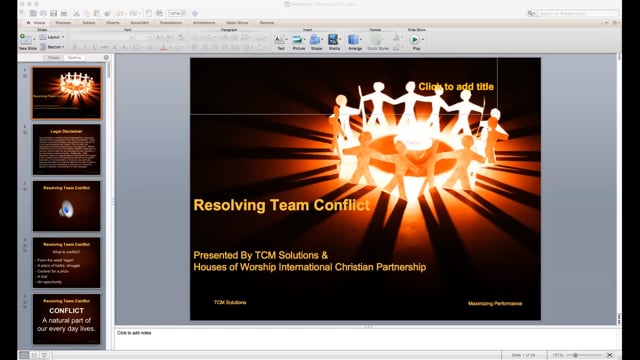Open the Shape dropdown arrow
Screen dimensions: 640x360
point(322,40)
